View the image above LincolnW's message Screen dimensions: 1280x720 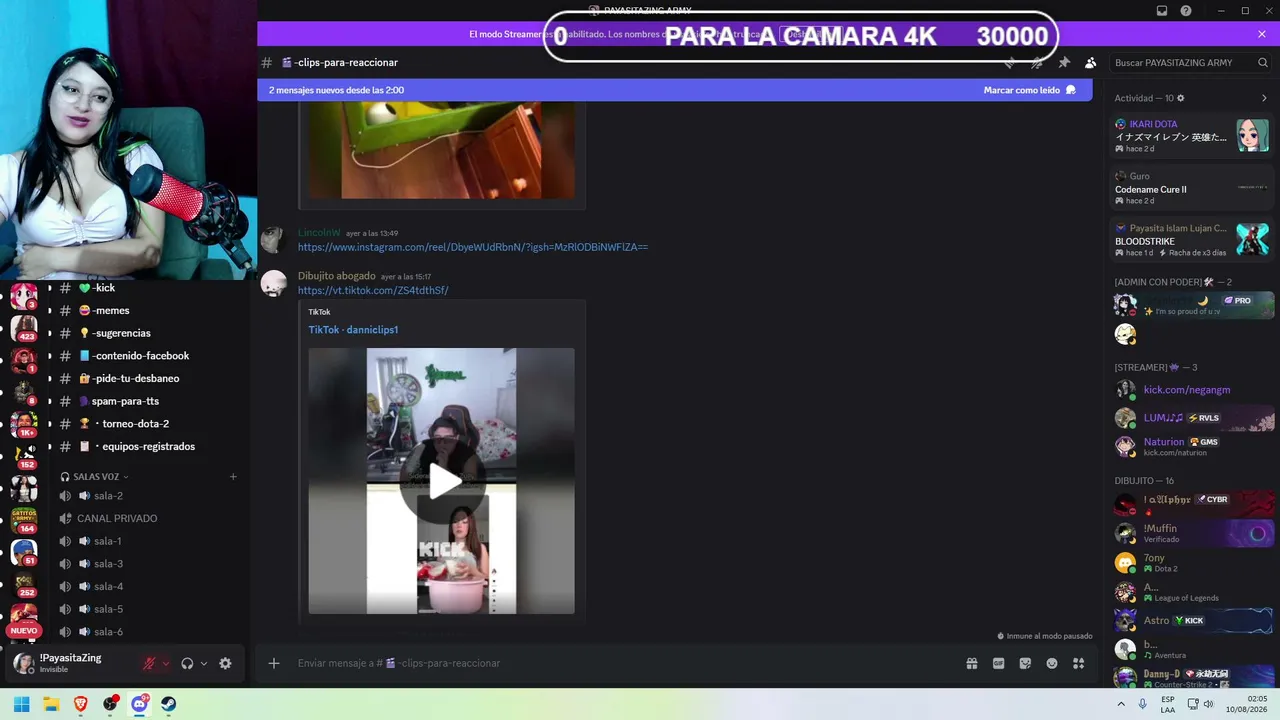click(441, 150)
